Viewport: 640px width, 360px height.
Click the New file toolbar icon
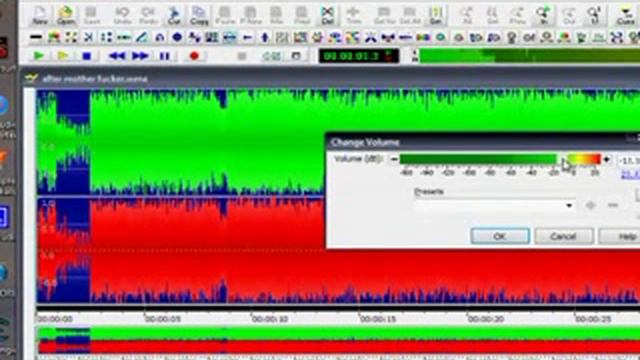tap(40, 16)
